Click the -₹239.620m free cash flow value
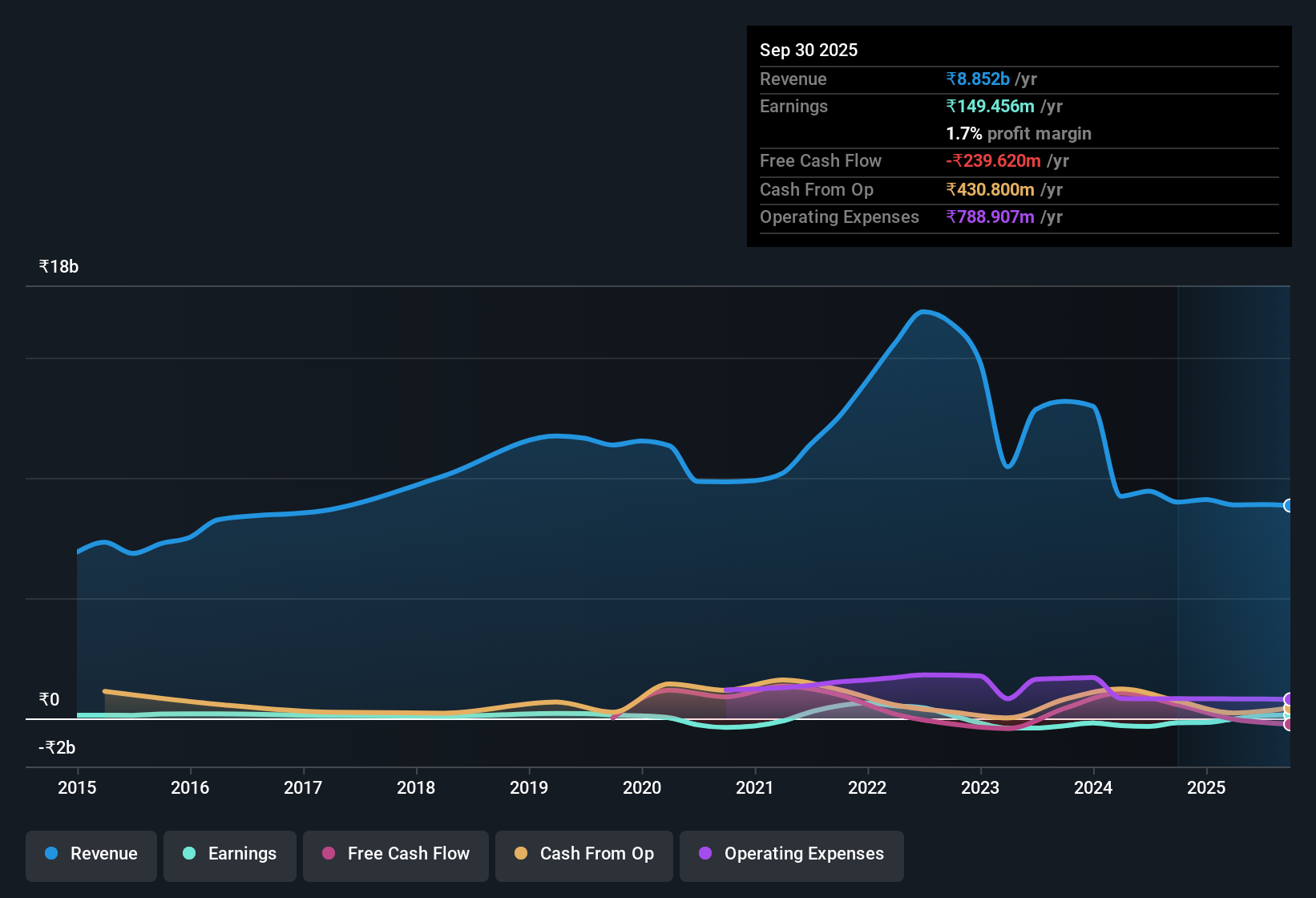The image size is (1316, 898). [x=993, y=160]
